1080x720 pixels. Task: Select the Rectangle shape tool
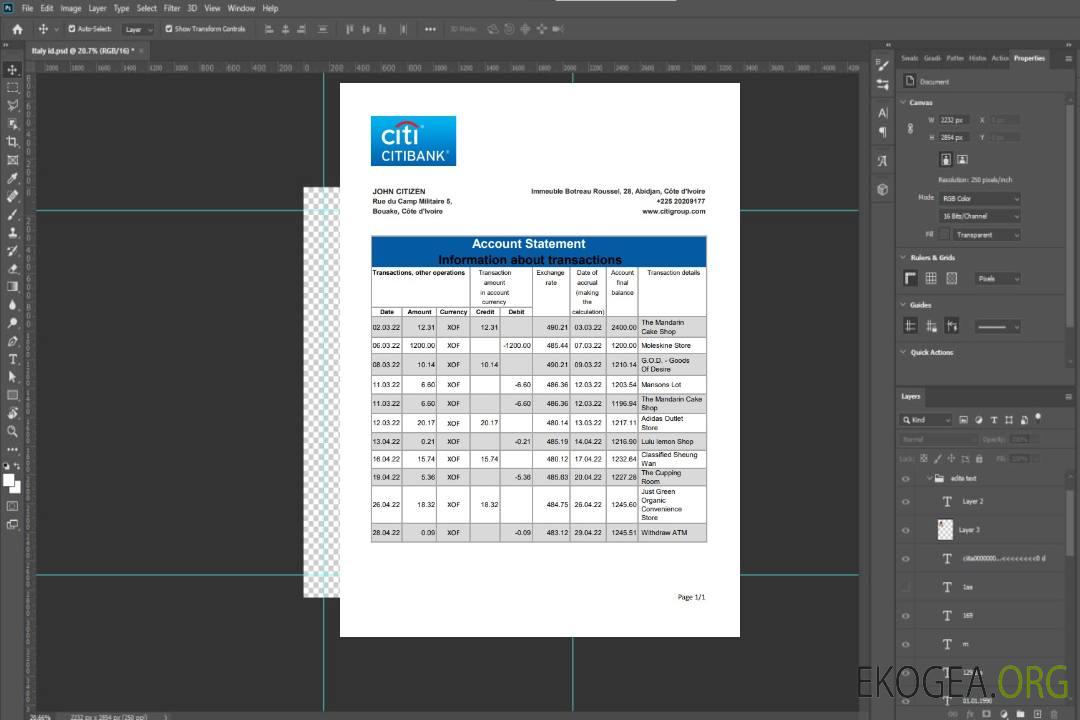pyautogui.click(x=12, y=395)
